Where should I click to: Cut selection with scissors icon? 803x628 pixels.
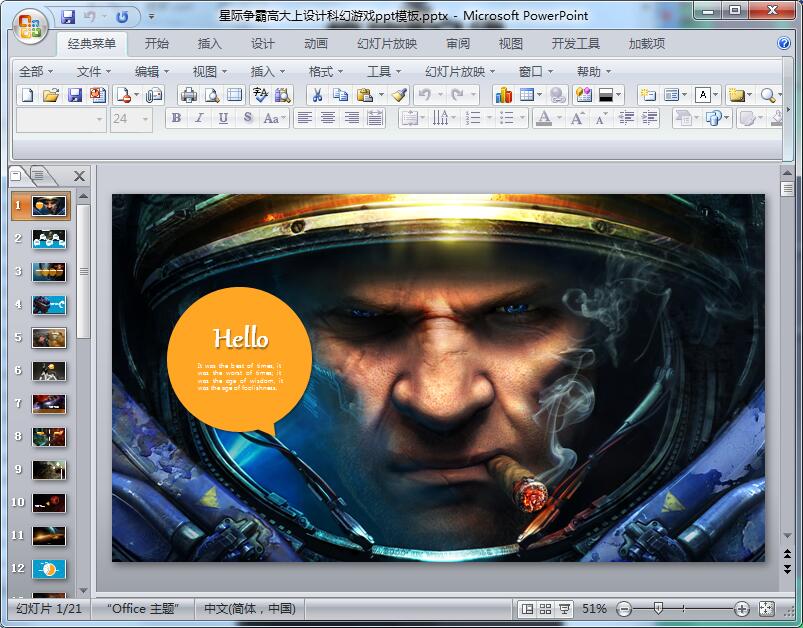coord(318,95)
